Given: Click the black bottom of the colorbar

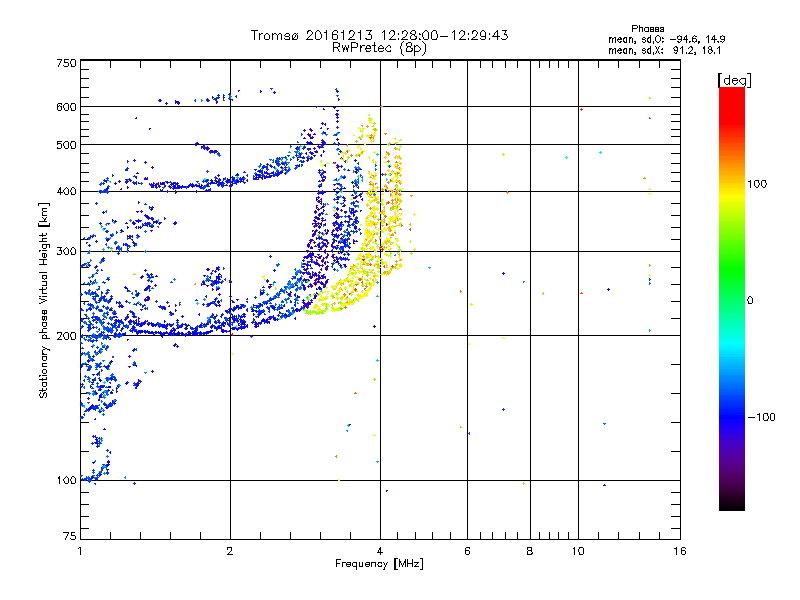Looking at the screenshot, I should pos(732,504).
